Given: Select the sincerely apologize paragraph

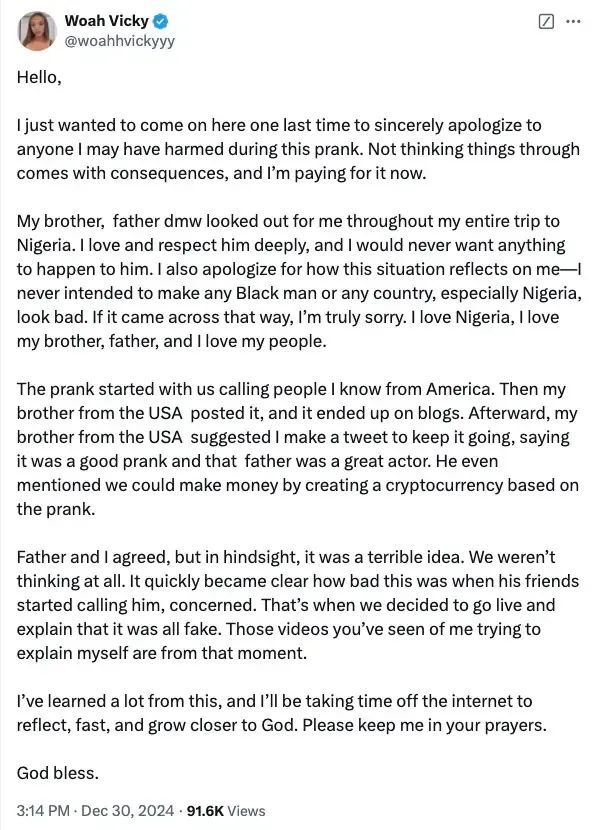Looking at the screenshot, I should (x=298, y=149).
